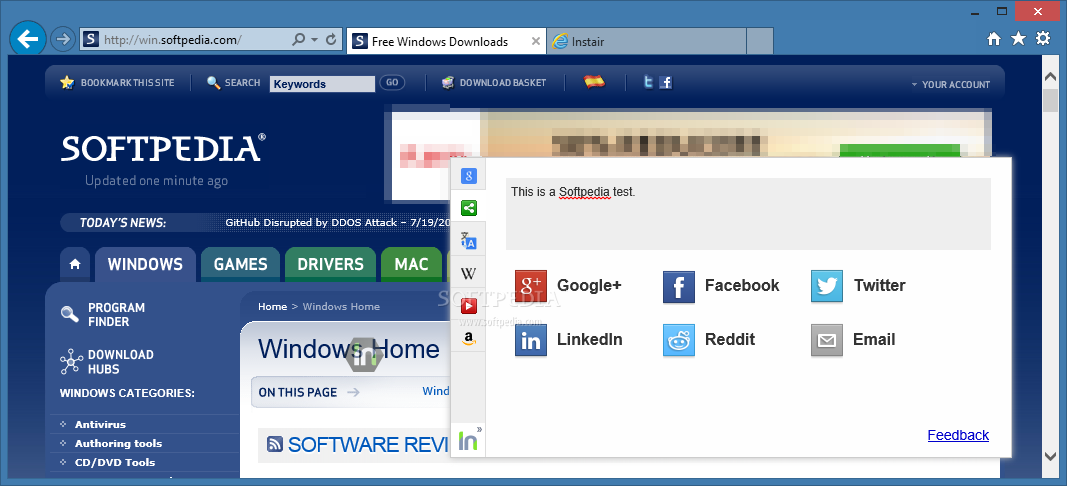Go back with the browser back arrow
The height and width of the screenshot is (486, 1067).
28,39
